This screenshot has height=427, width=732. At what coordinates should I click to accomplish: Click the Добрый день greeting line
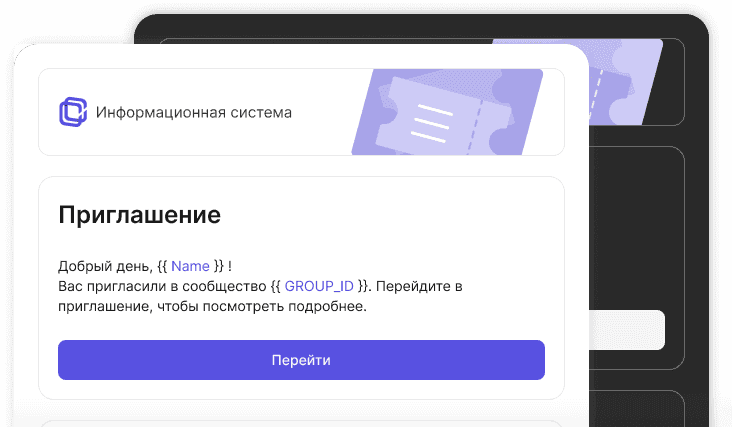click(x=145, y=266)
